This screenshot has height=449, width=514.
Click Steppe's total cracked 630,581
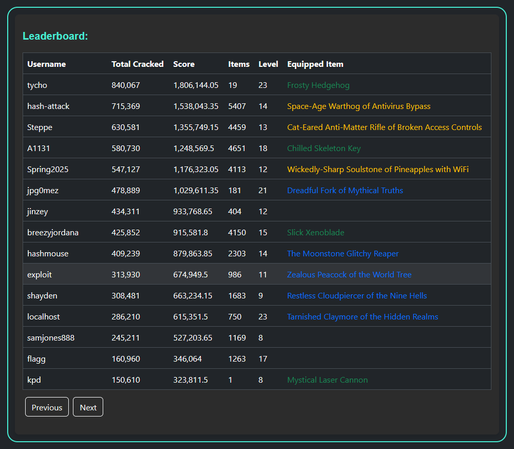(x=126, y=127)
